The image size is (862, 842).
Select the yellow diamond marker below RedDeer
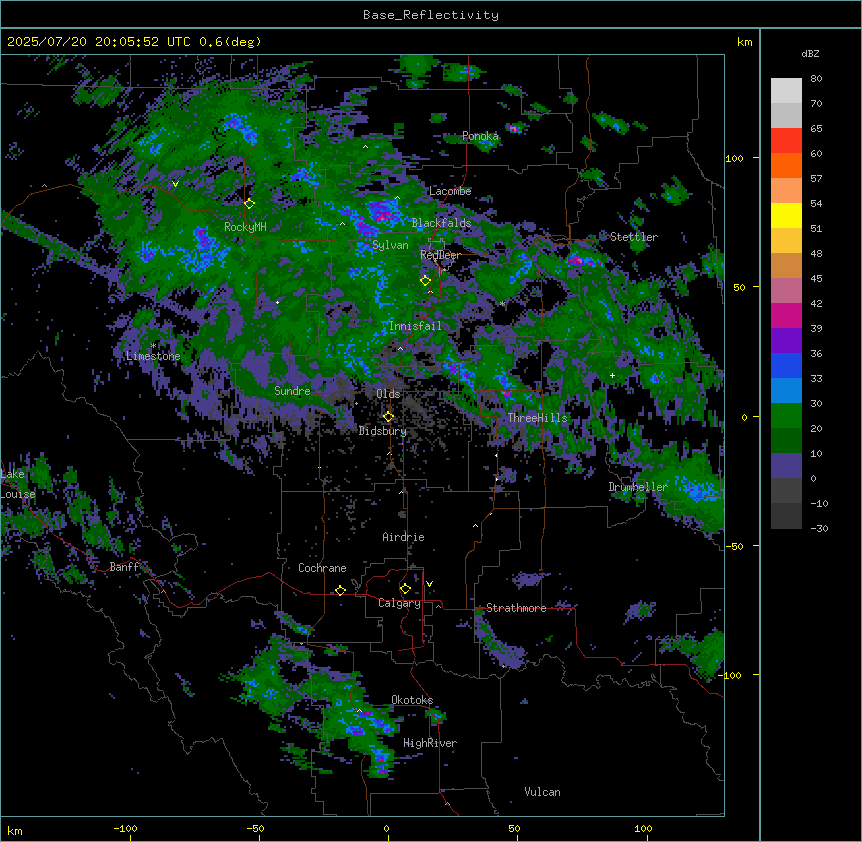pyautogui.click(x=425, y=280)
